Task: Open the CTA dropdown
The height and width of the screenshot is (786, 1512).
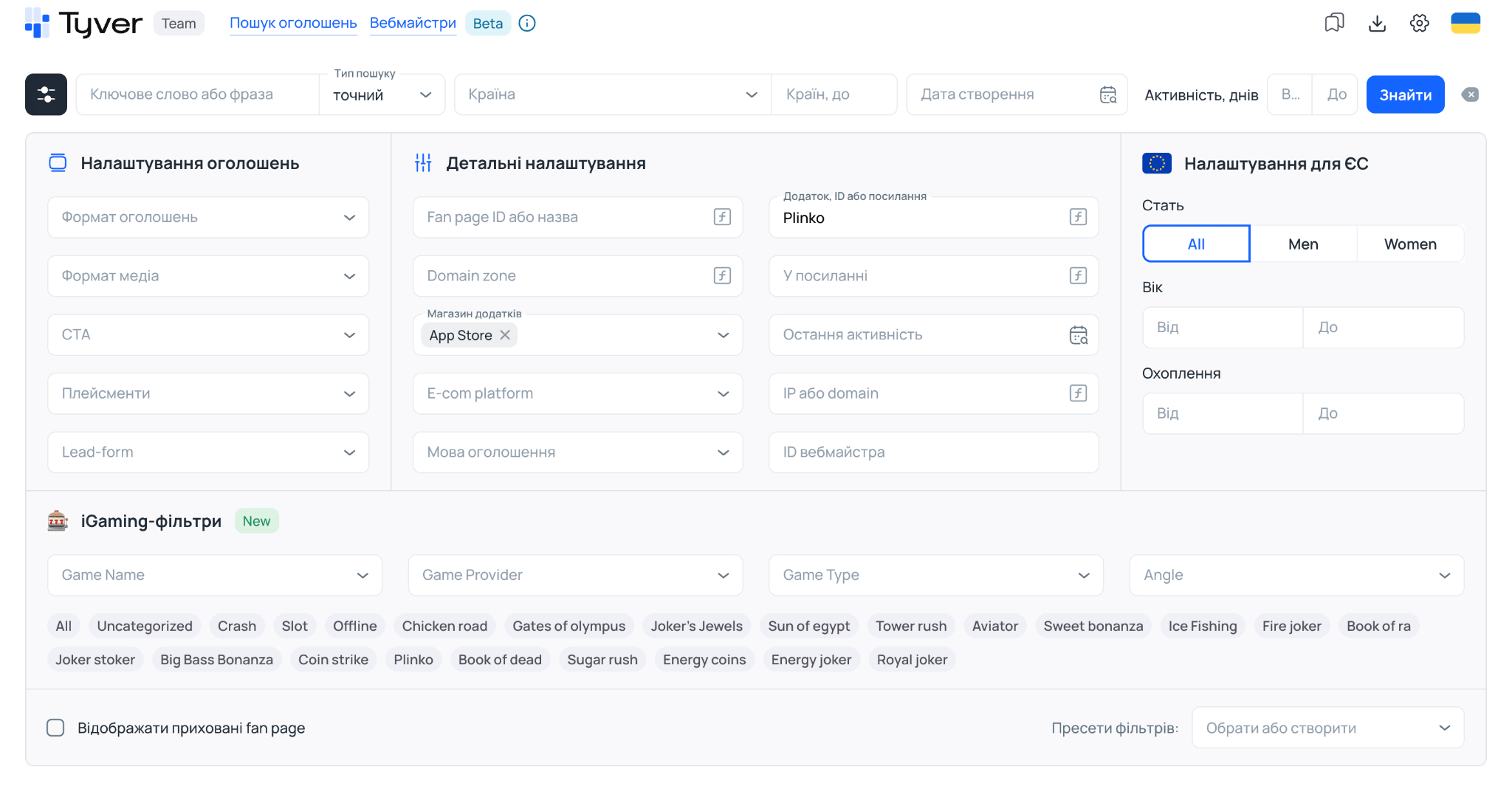Action: [208, 335]
